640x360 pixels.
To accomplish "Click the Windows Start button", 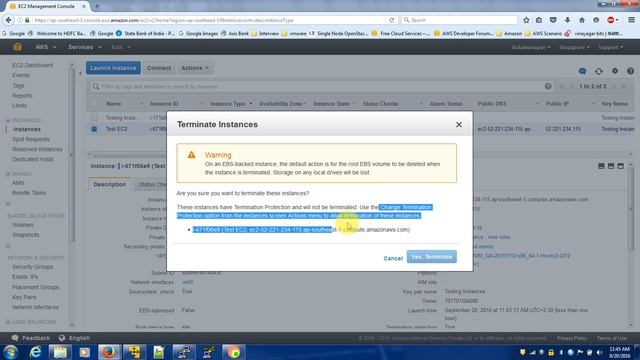I will [10, 352].
